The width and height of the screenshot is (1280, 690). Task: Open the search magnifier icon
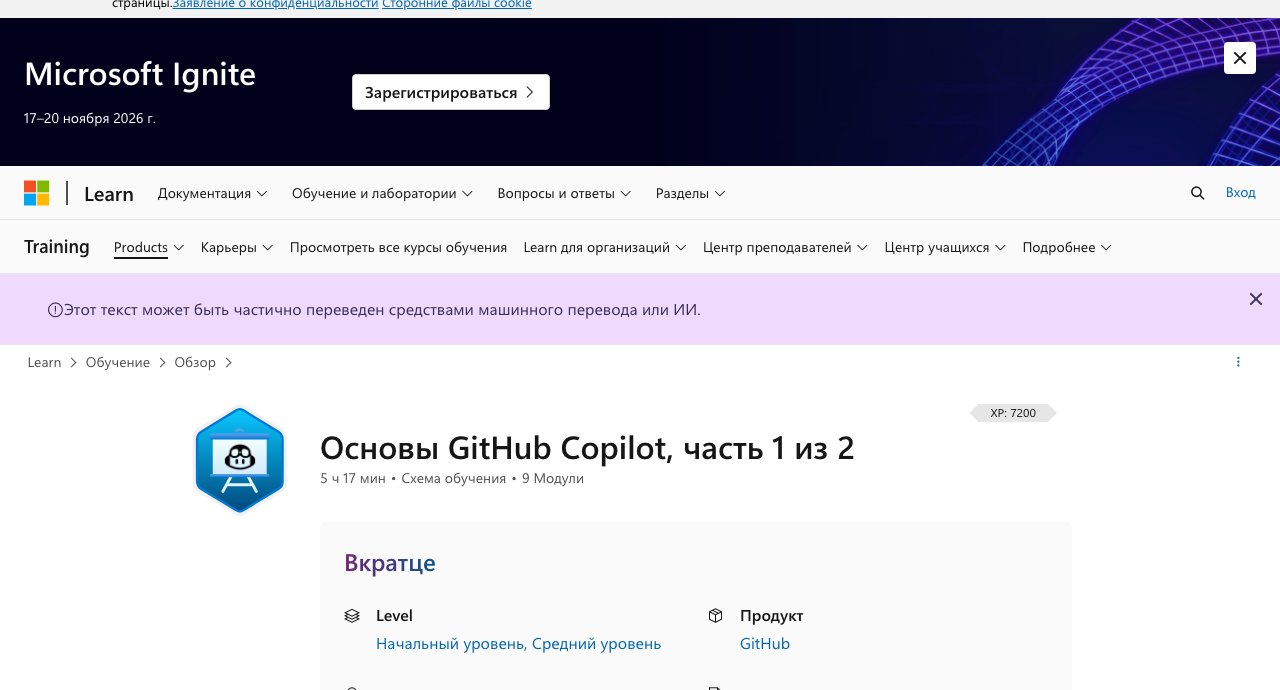pos(1197,193)
